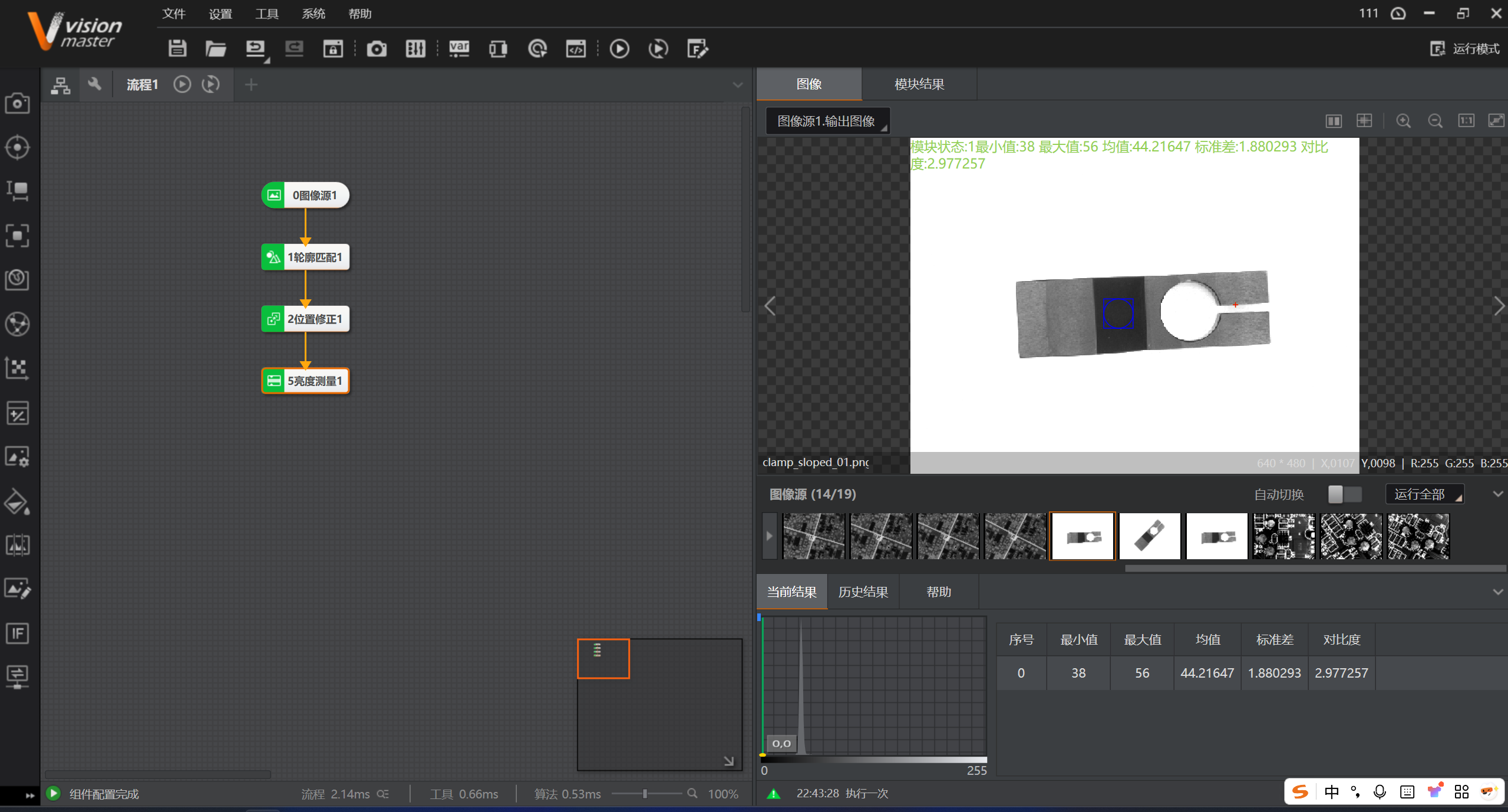Open the 历史结果 tab
Image resolution: width=1508 pixels, height=812 pixels.
pyautogui.click(x=863, y=592)
